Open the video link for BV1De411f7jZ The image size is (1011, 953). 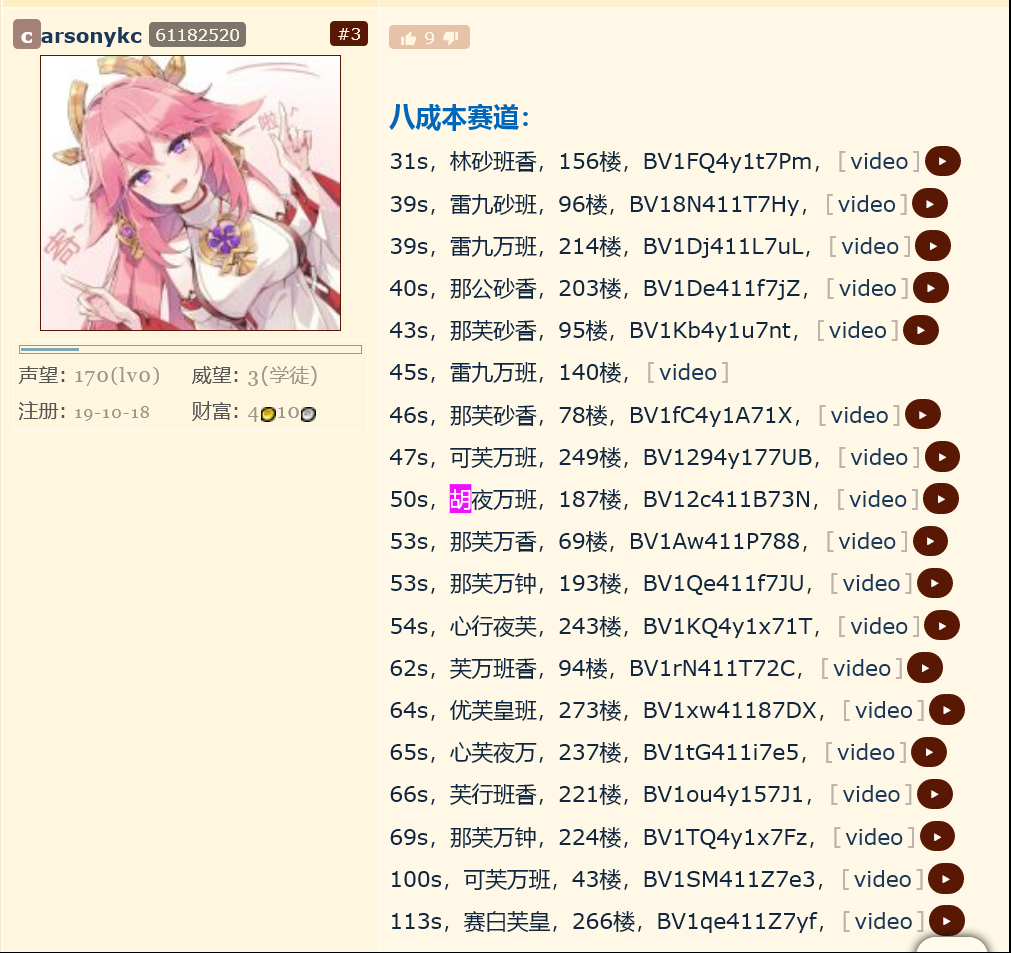pos(867,288)
